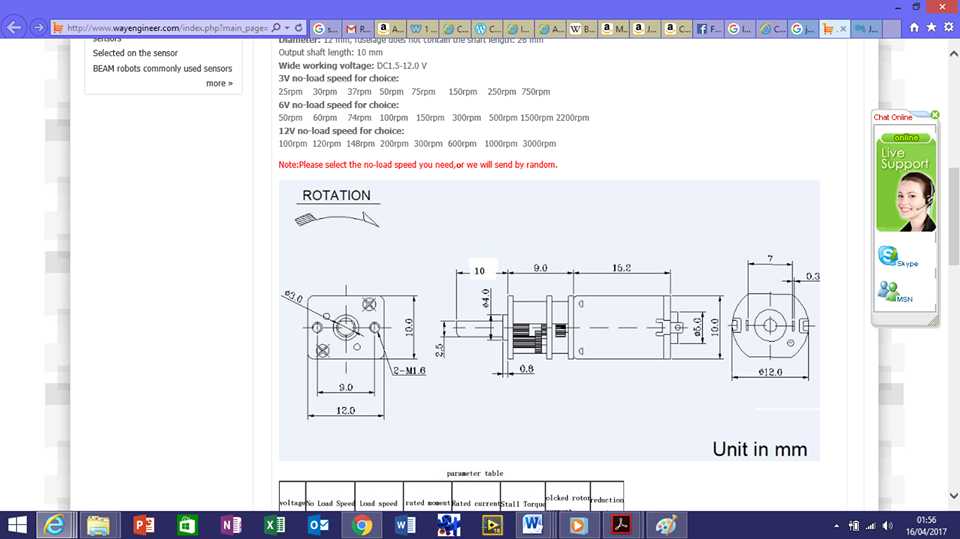The image size is (960, 539).
Task: Open the volume control in tray
Action: pos(888,526)
